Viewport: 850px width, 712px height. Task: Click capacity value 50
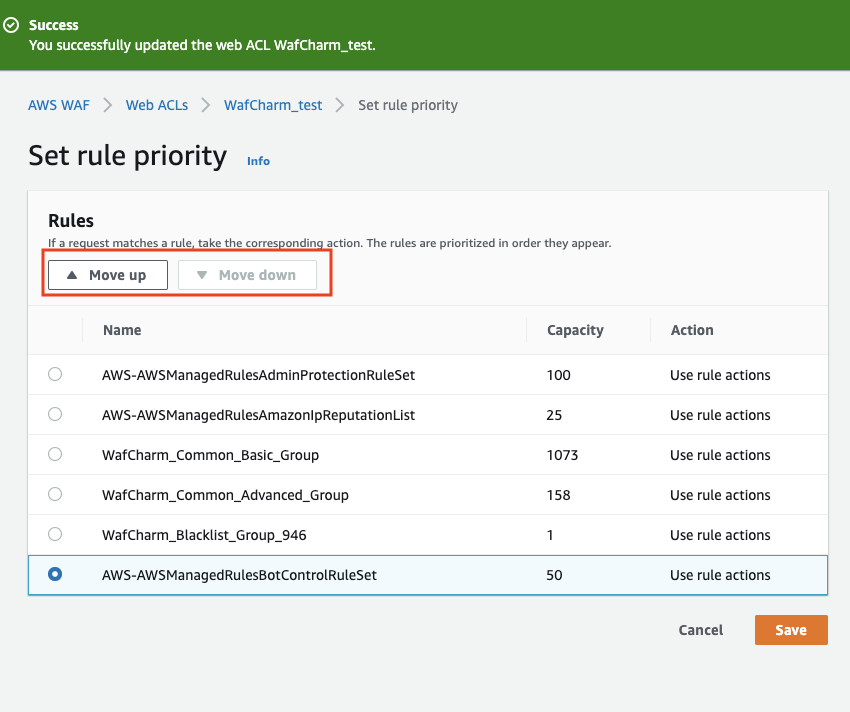554,575
